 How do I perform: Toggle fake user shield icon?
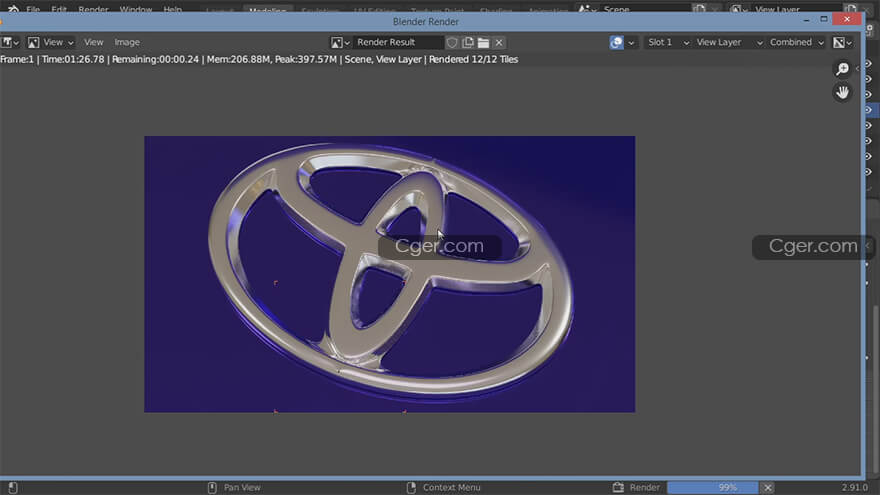(x=452, y=42)
